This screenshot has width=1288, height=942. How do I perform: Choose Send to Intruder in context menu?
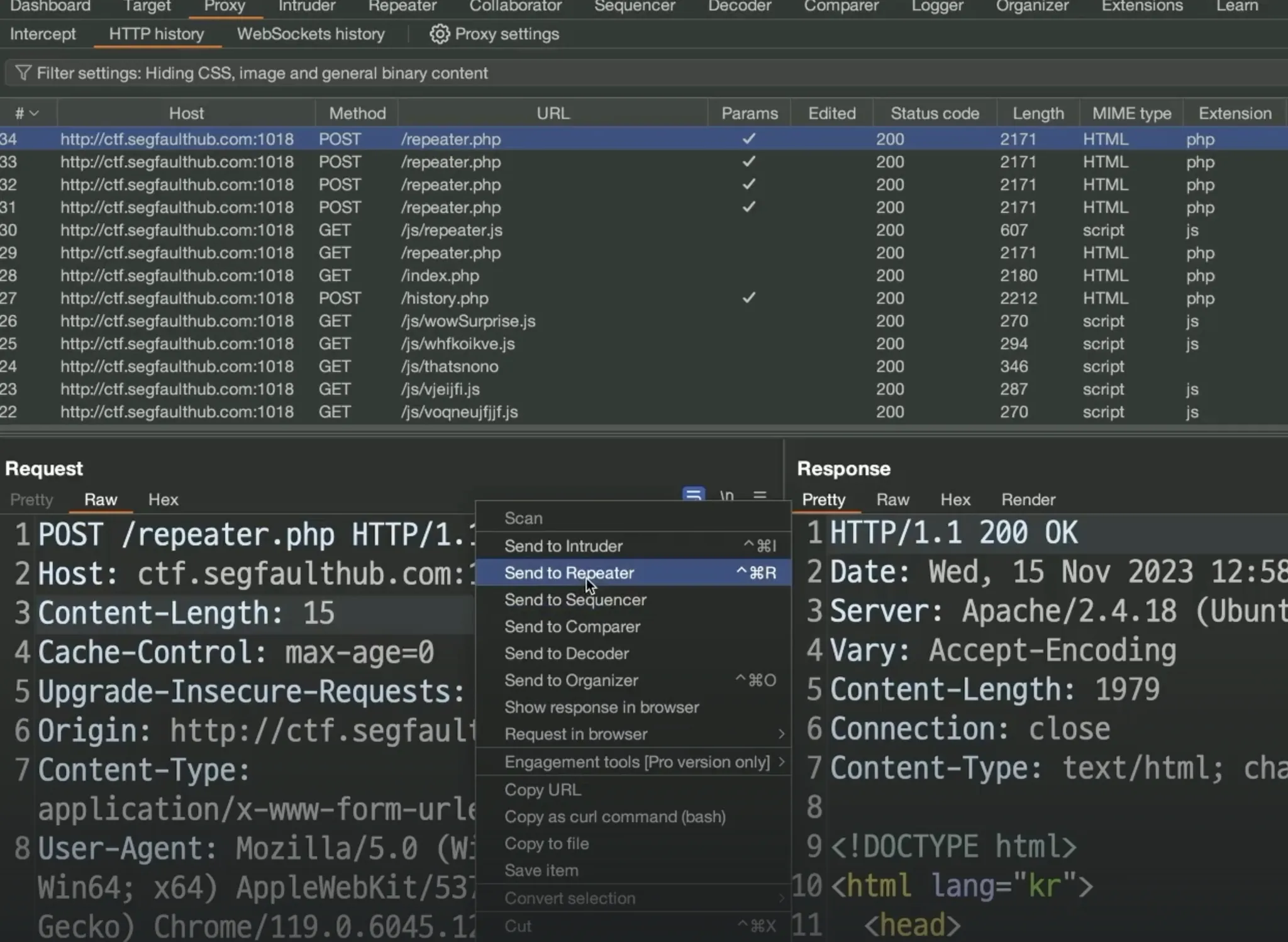pyautogui.click(x=563, y=546)
